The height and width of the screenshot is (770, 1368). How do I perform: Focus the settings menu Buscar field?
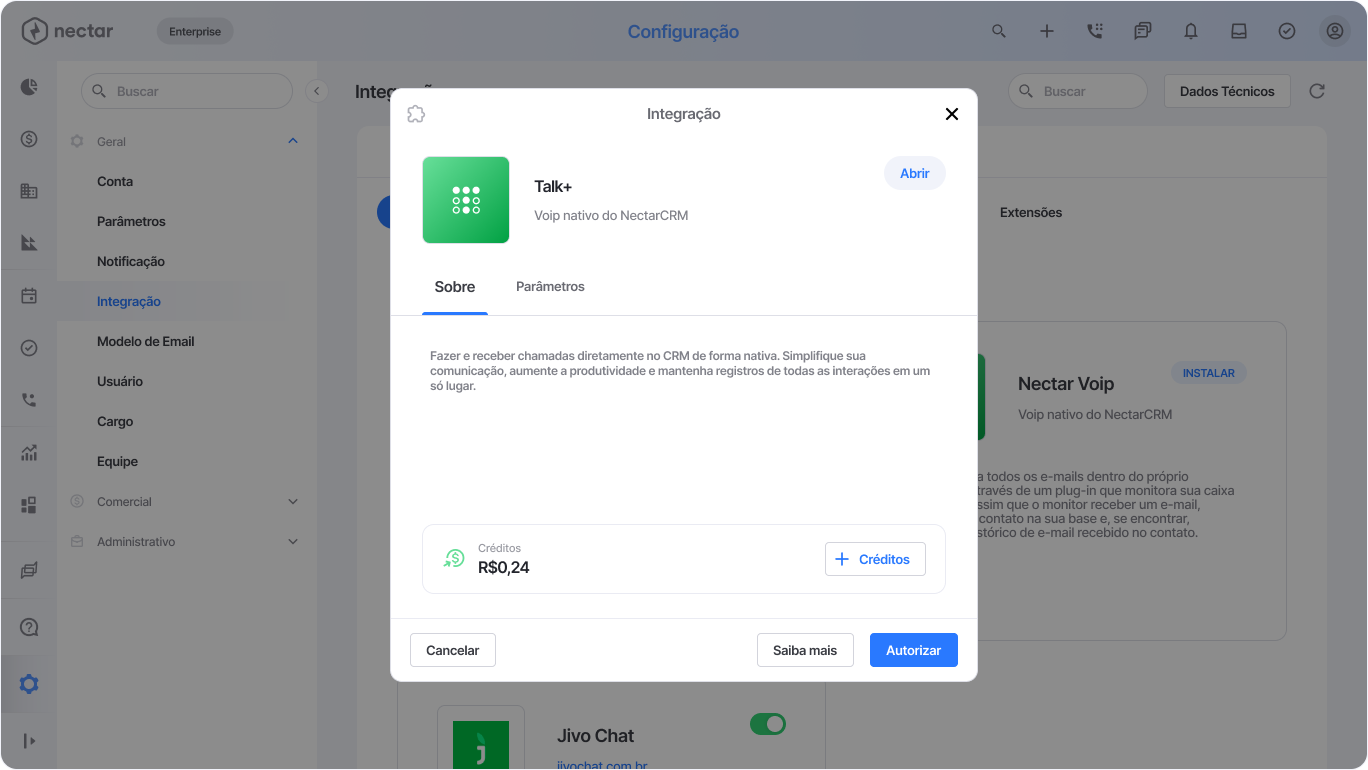coord(187,91)
